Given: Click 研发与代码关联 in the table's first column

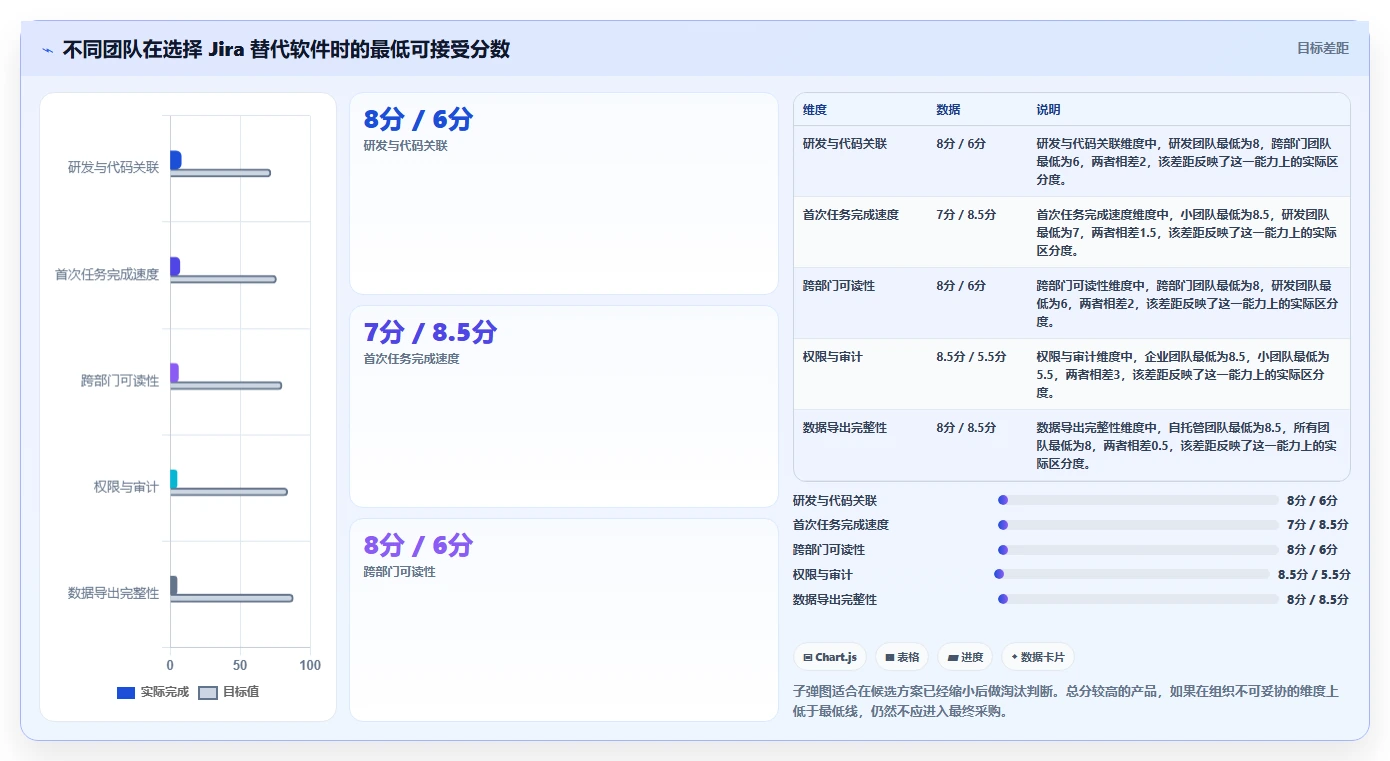Looking at the screenshot, I should point(844,144).
